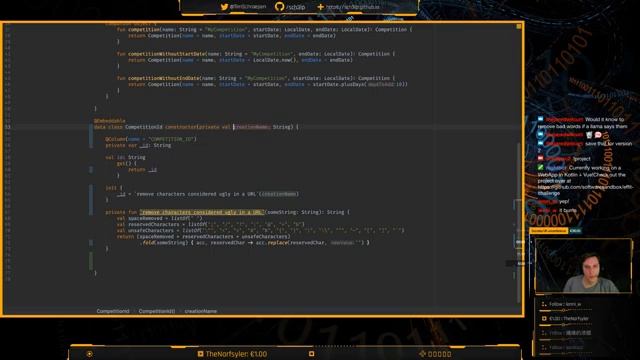This screenshot has width=640, height=360.
Task: Click green checkmark badge beside 'Currently working' message
Action: pos(540,167)
